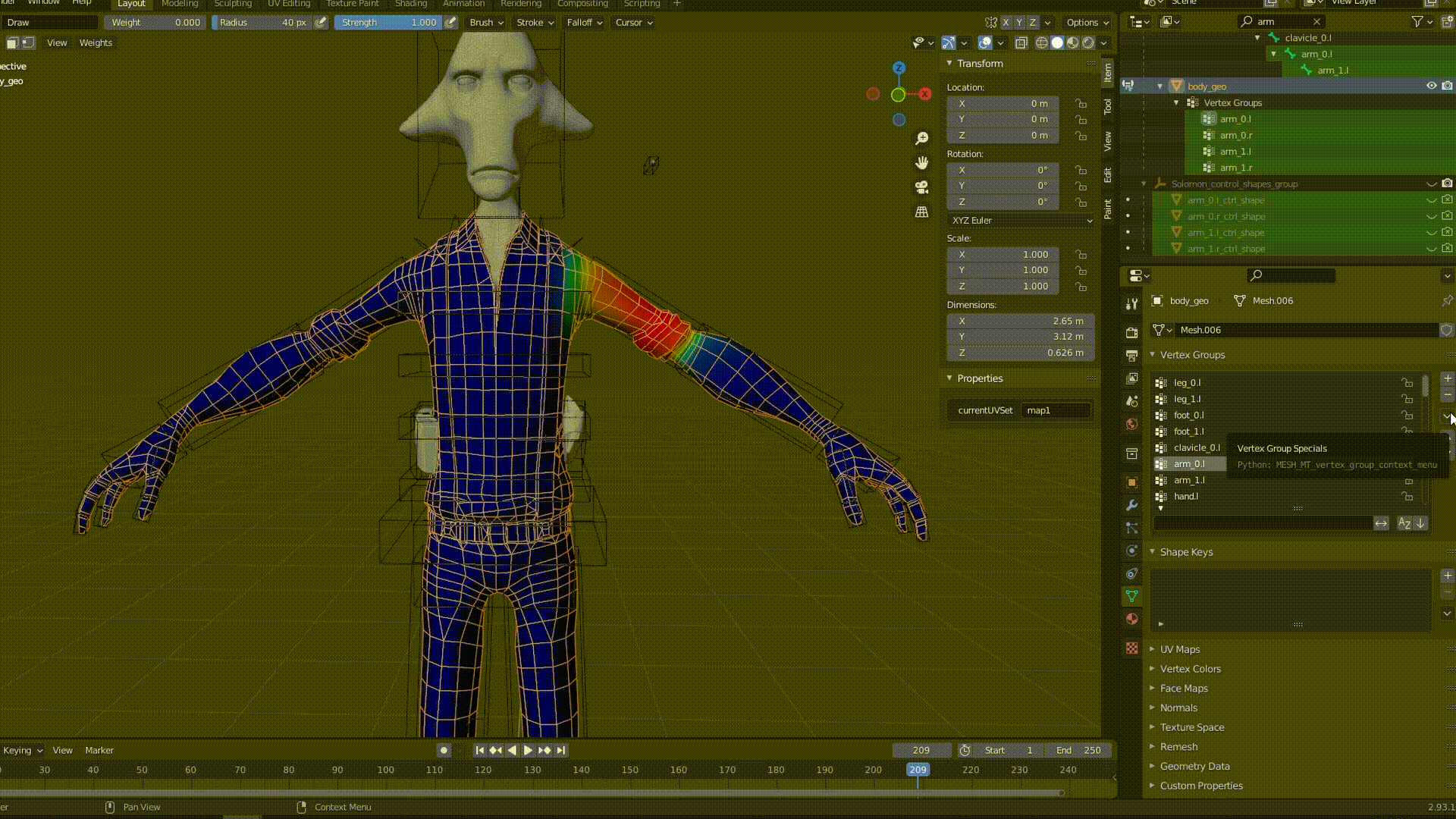Switch to UV Editing workspace tab
This screenshot has width=1456, height=819.
pos(289,4)
